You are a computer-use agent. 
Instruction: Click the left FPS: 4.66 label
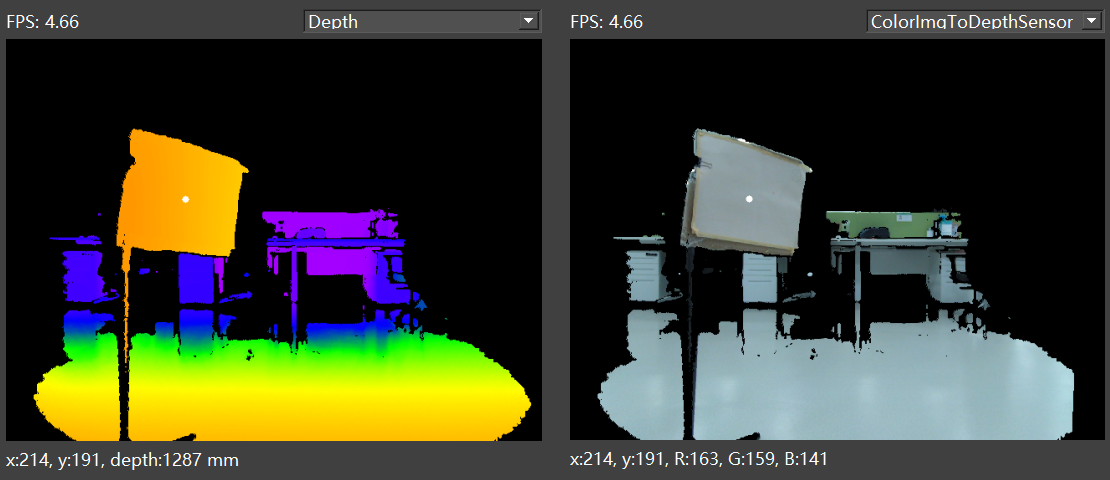pos(42,22)
